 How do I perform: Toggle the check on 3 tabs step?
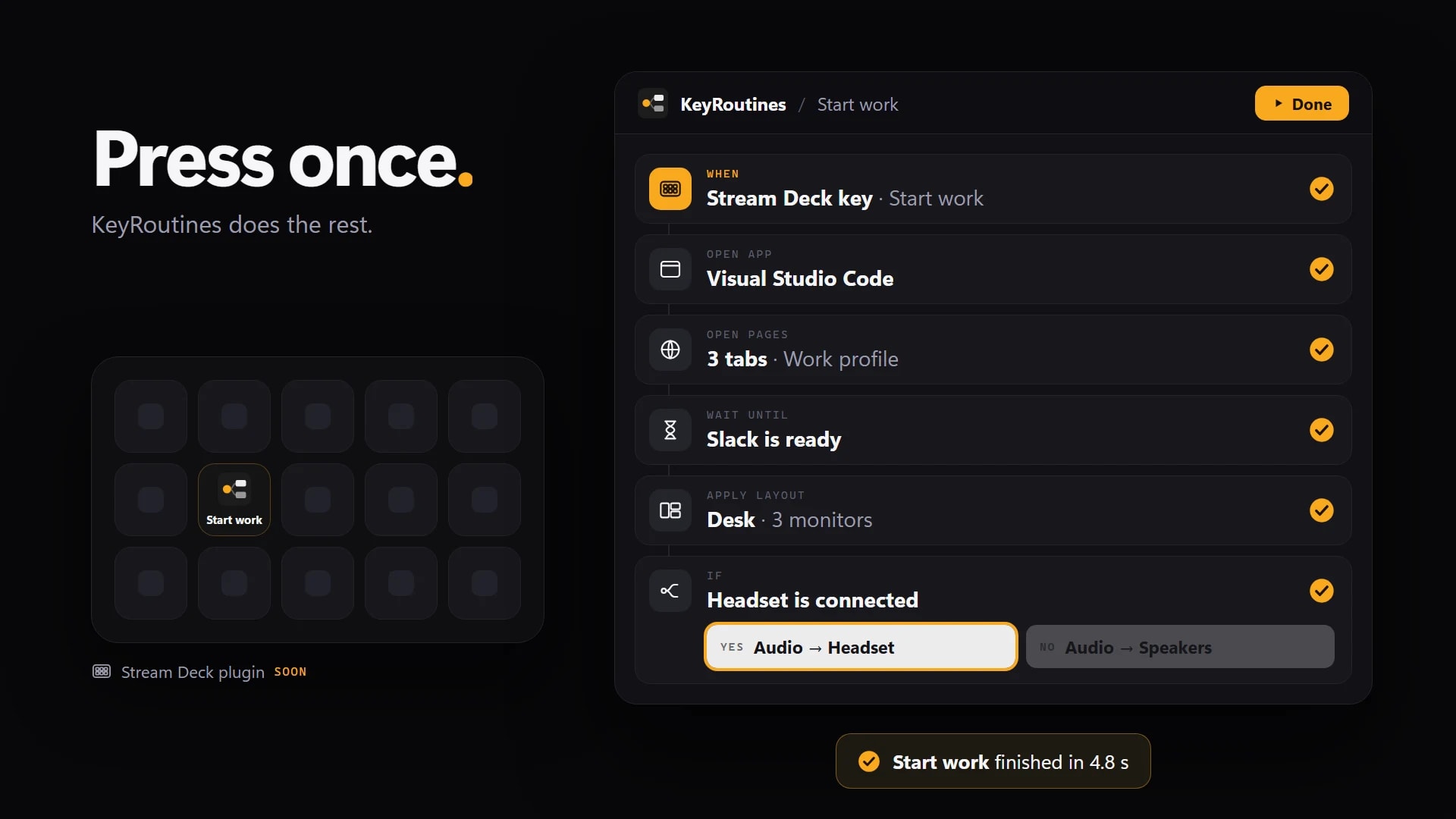click(1322, 350)
